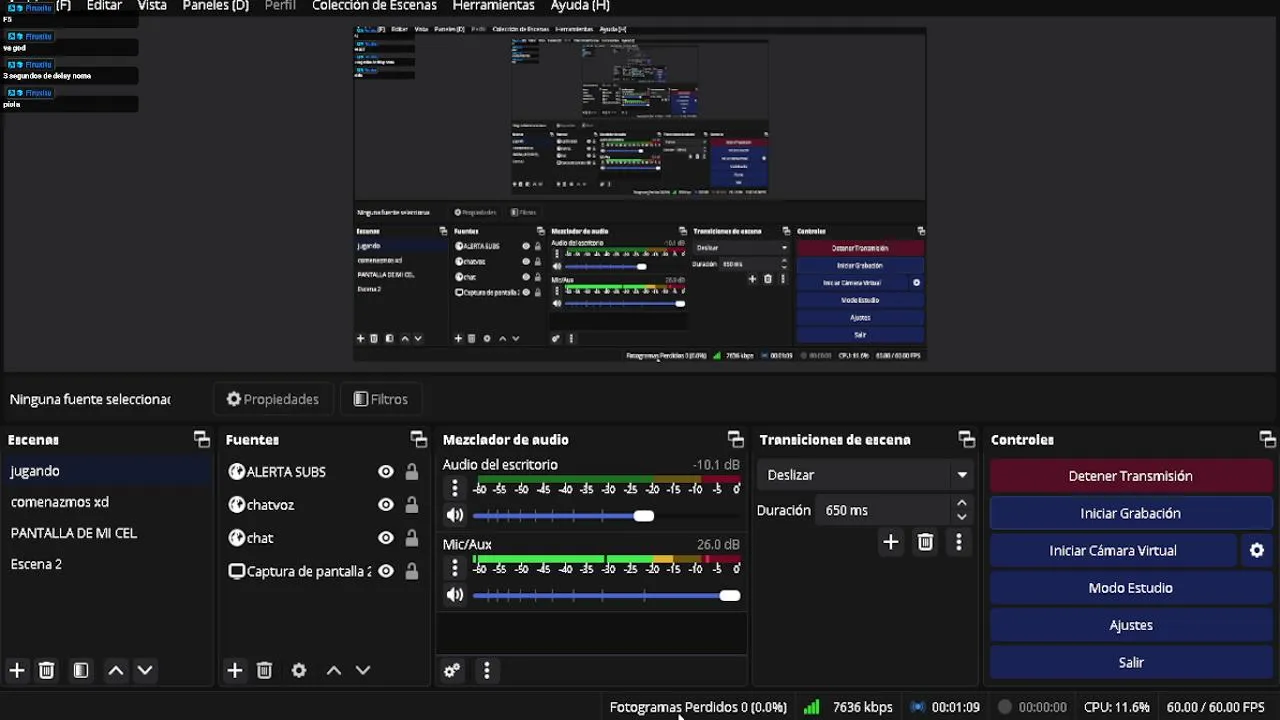1280x720 pixels.
Task: Click Iniciar Grabación button
Action: pos(1130,513)
